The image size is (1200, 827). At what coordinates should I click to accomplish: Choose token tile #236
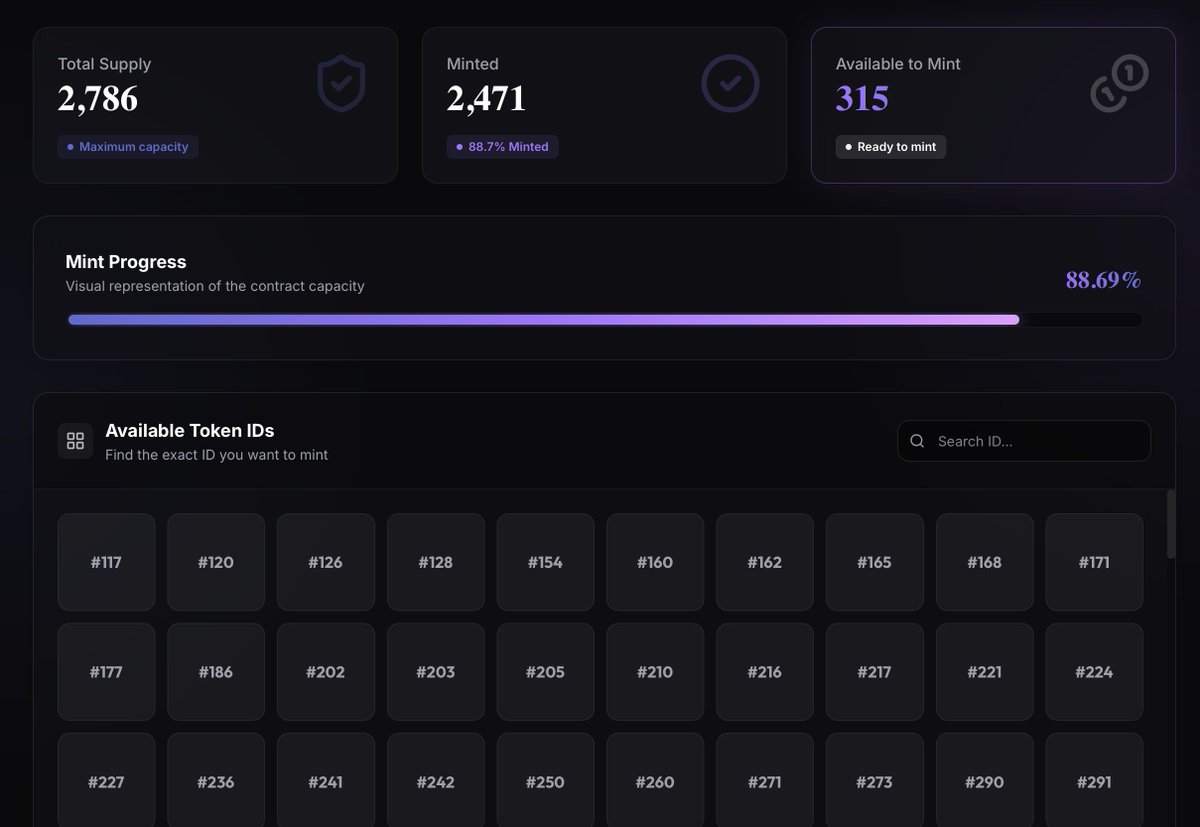pos(216,780)
